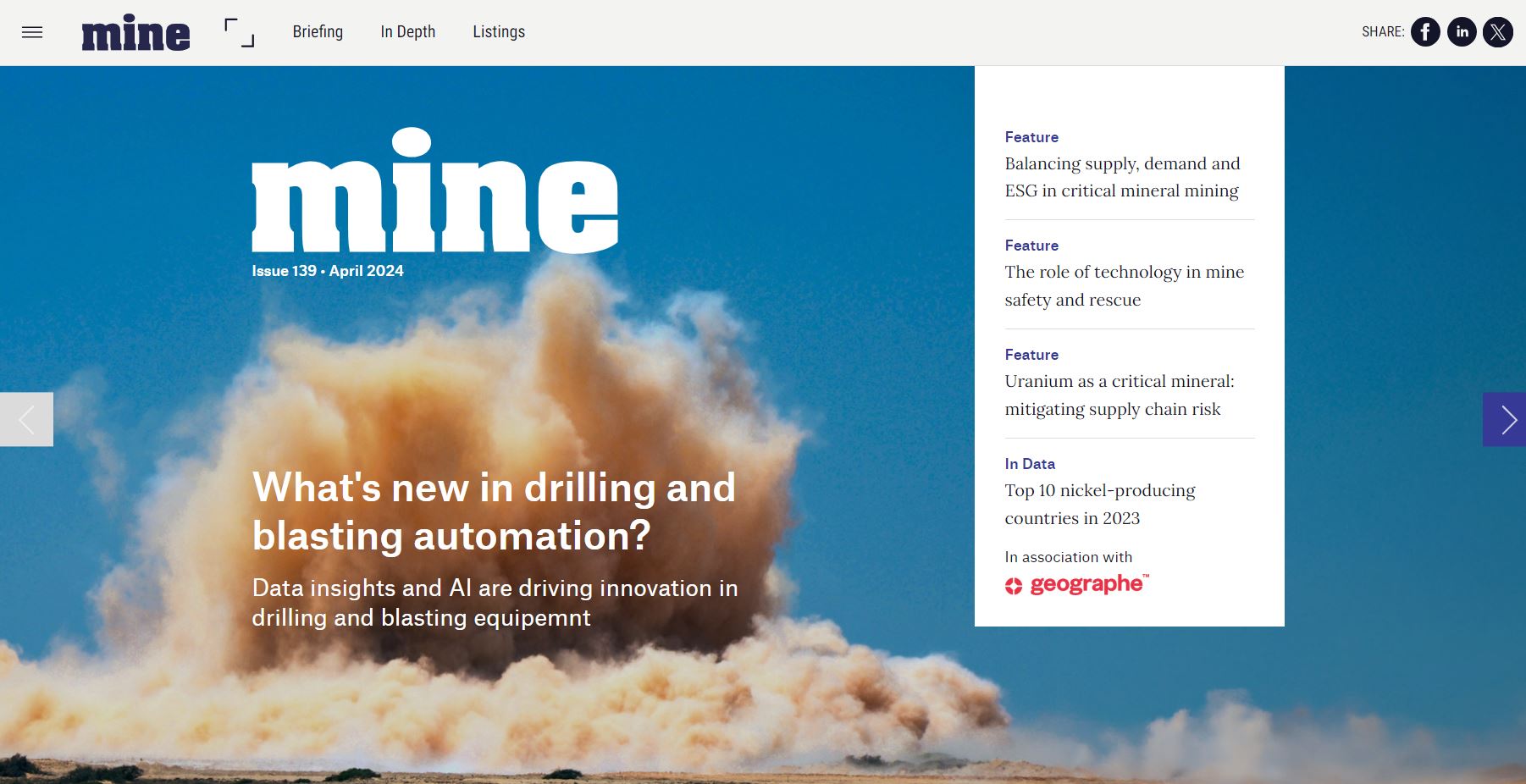Screen dimensions: 1526x784
Task: Open the In Depth menu
Action: pyautogui.click(x=407, y=32)
